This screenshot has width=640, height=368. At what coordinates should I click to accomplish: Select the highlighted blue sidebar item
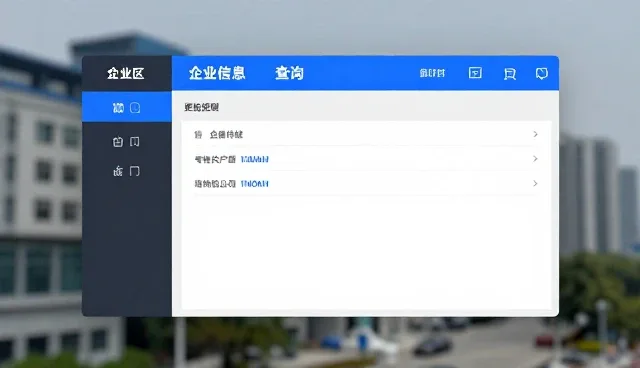[x=127, y=107]
